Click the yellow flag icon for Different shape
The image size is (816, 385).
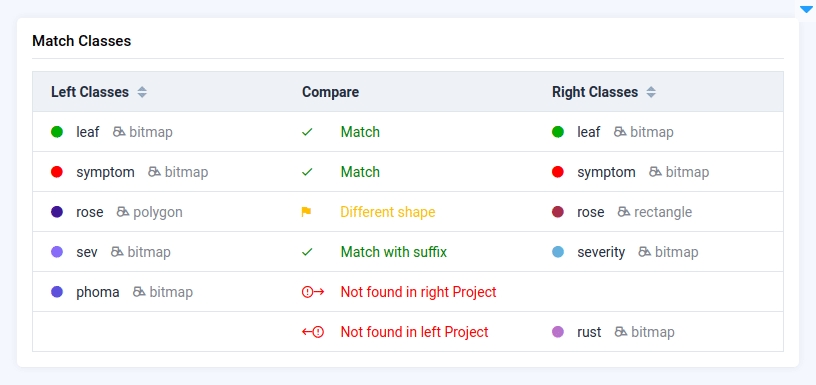(x=306, y=212)
